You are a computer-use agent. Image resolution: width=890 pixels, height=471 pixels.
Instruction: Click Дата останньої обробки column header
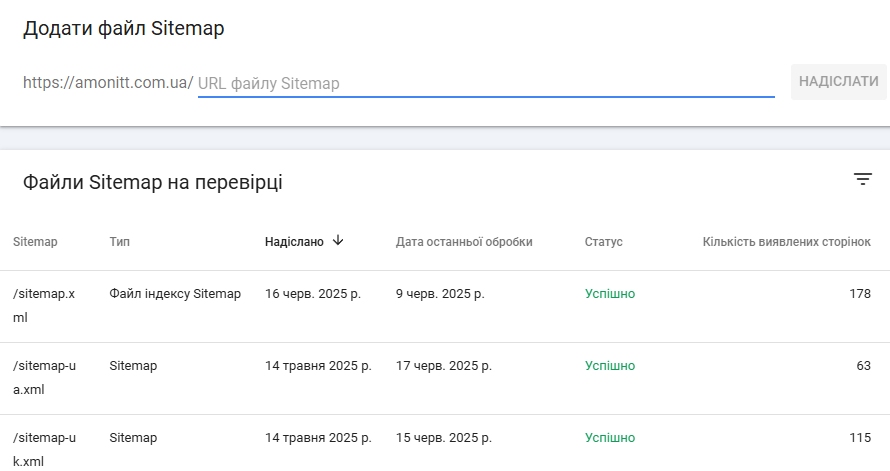tap(464, 242)
